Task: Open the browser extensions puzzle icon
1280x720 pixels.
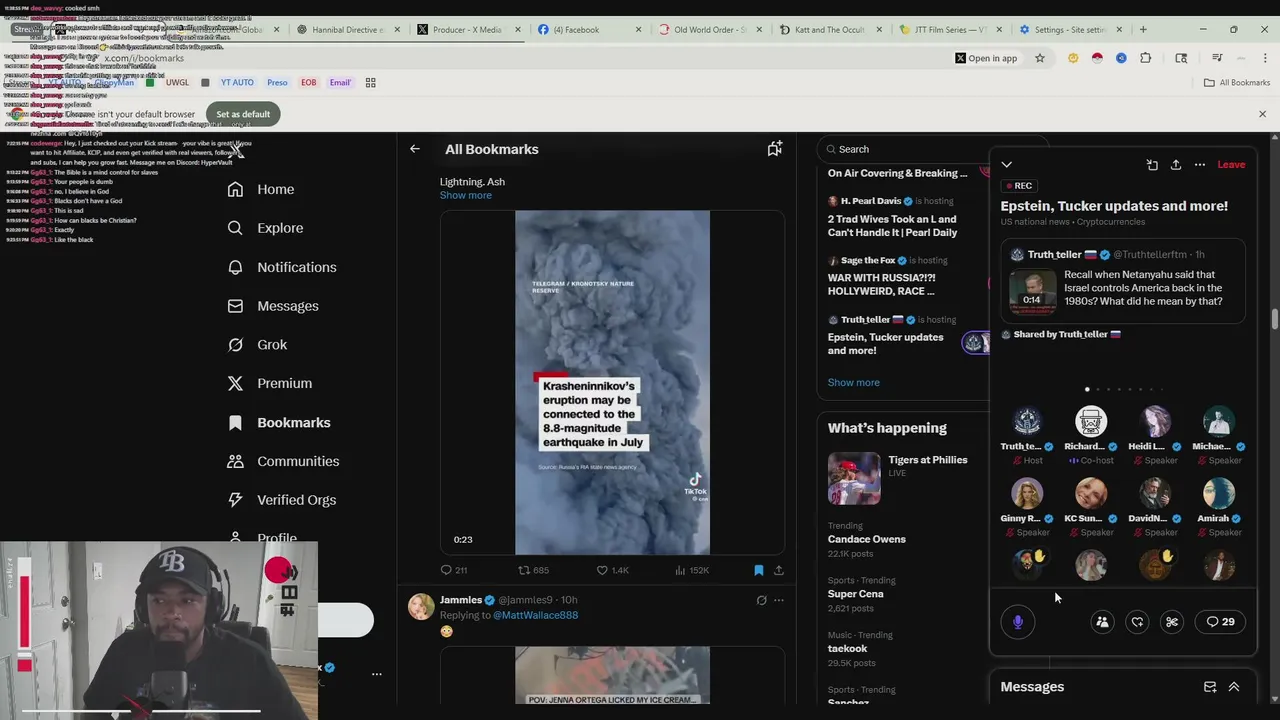Action: pos(1145,58)
